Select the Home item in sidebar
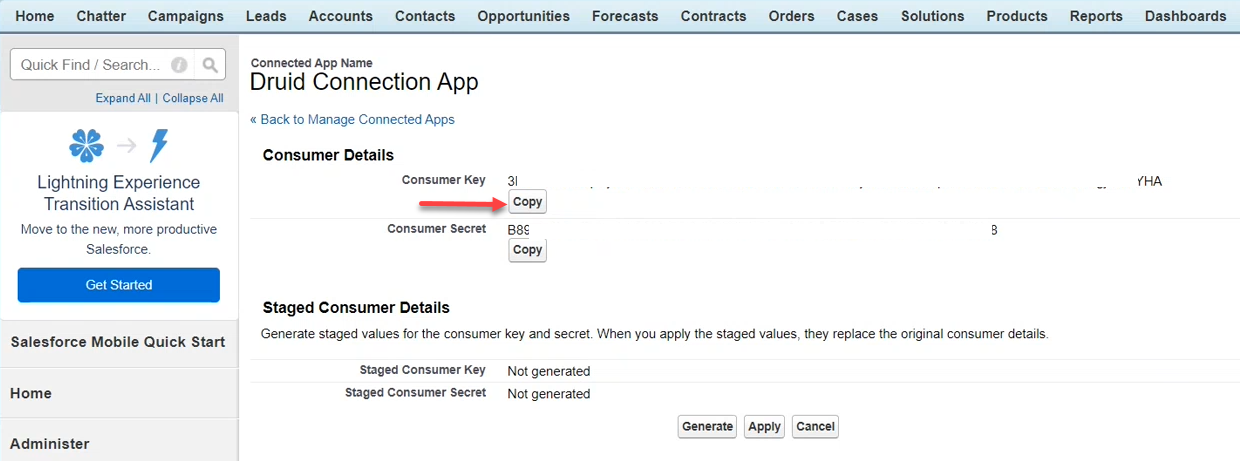 point(31,393)
